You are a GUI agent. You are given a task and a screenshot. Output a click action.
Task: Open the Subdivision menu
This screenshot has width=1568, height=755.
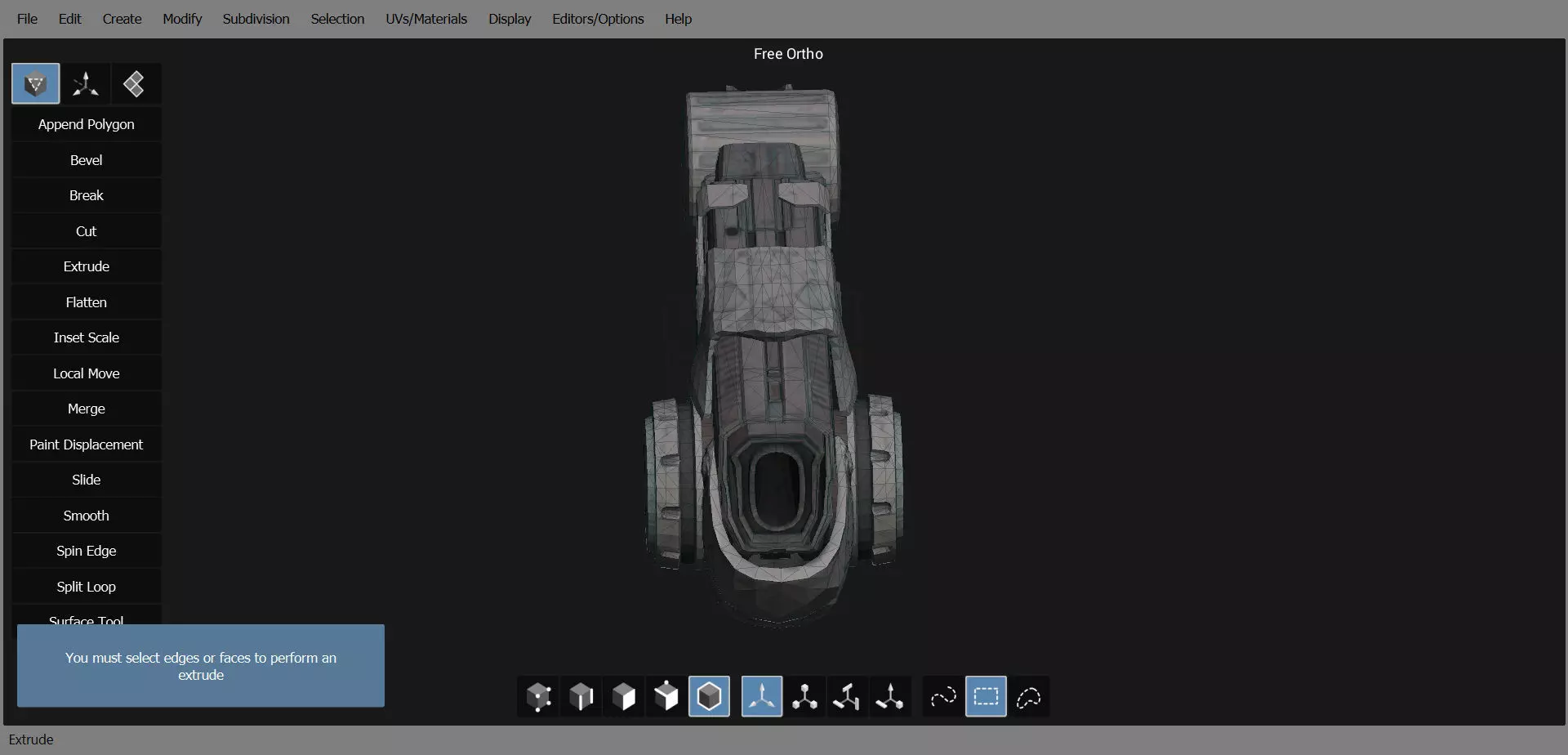click(x=256, y=19)
